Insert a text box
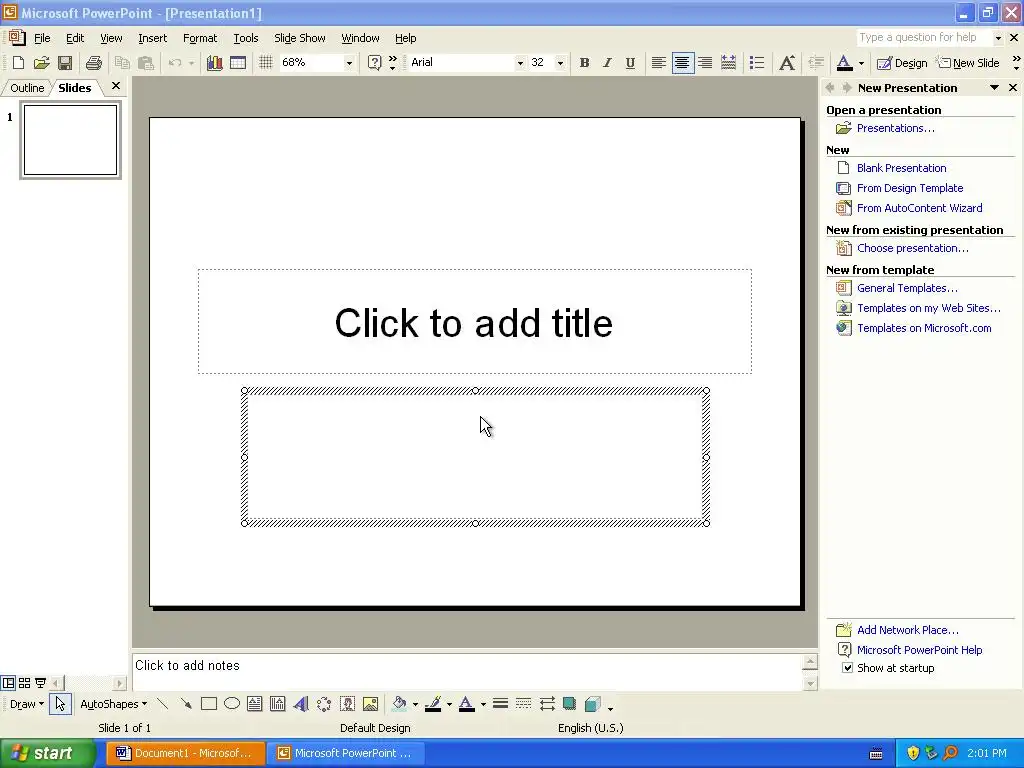This screenshot has width=1024, height=768. 255,703
